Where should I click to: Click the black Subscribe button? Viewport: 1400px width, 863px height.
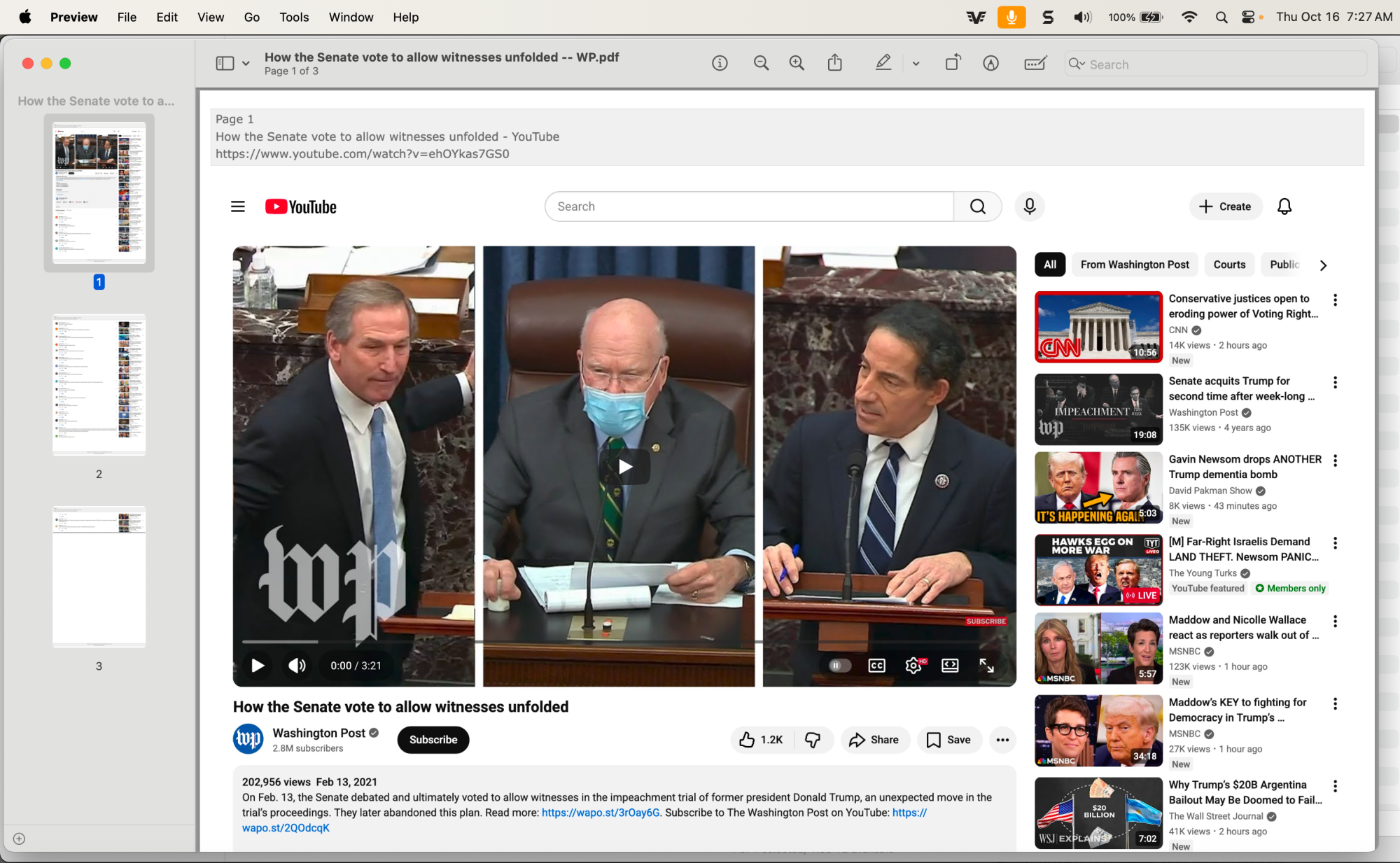point(433,740)
